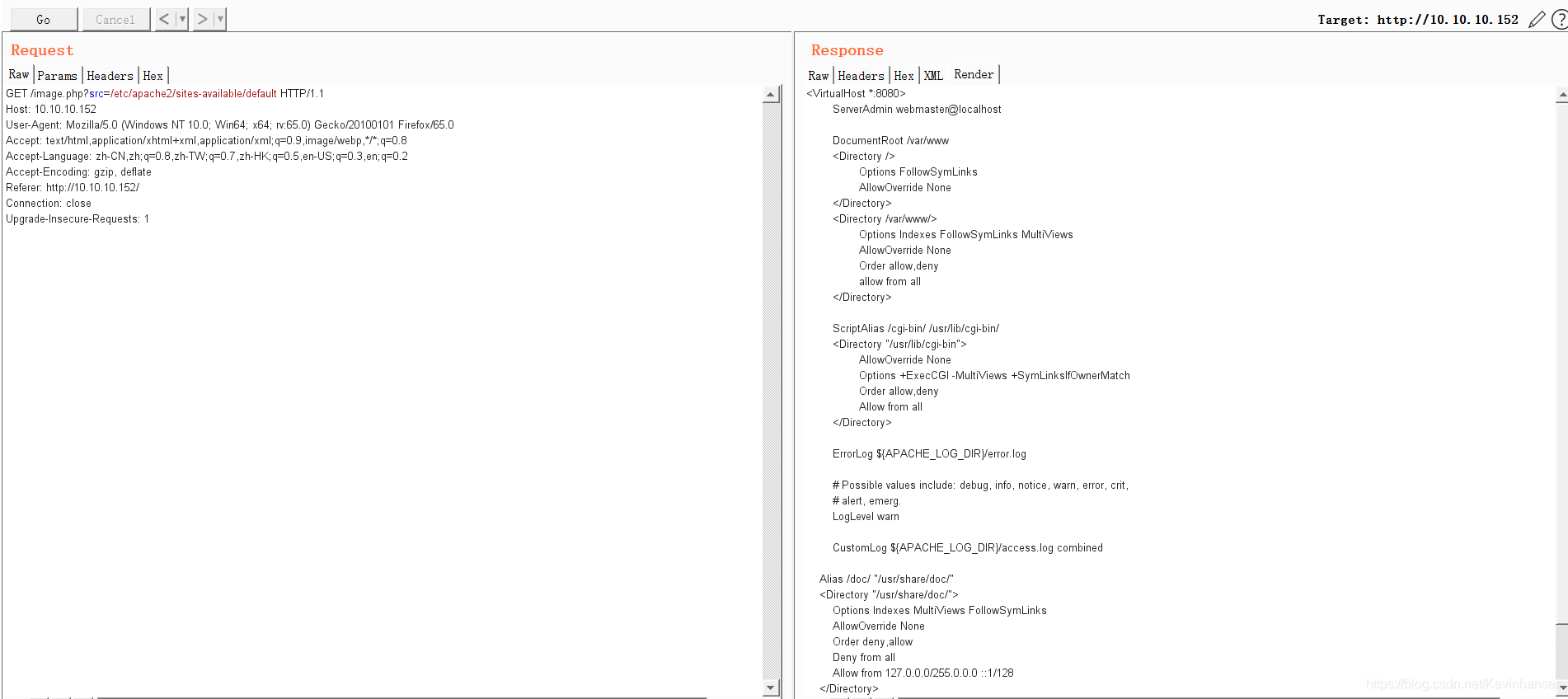Image resolution: width=1568 pixels, height=699 pixels.
Task: Open the forward history dropdown arrow
Action: pyautogui.click(x=220, y=19)
